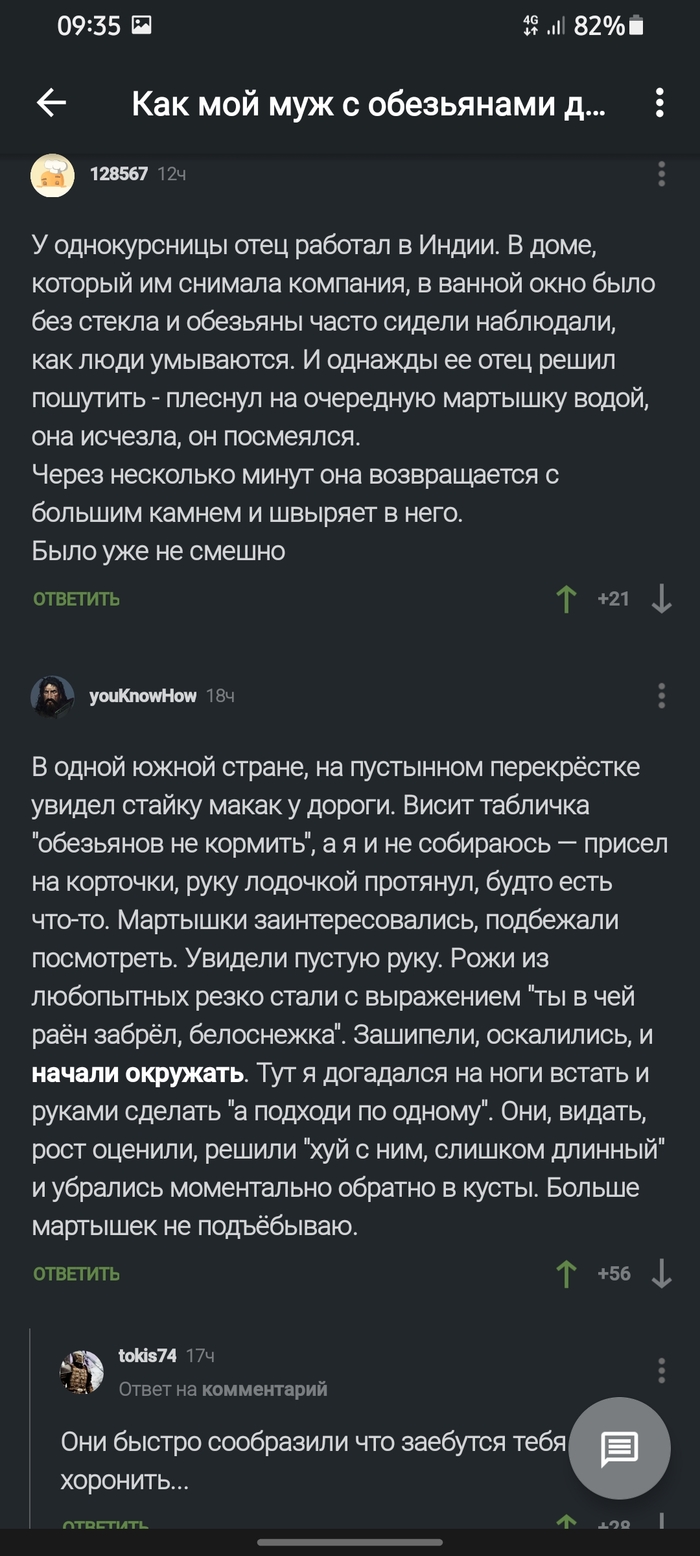
Task: Tap the navigation pill at screen bottom
Action: point(349,1544)
